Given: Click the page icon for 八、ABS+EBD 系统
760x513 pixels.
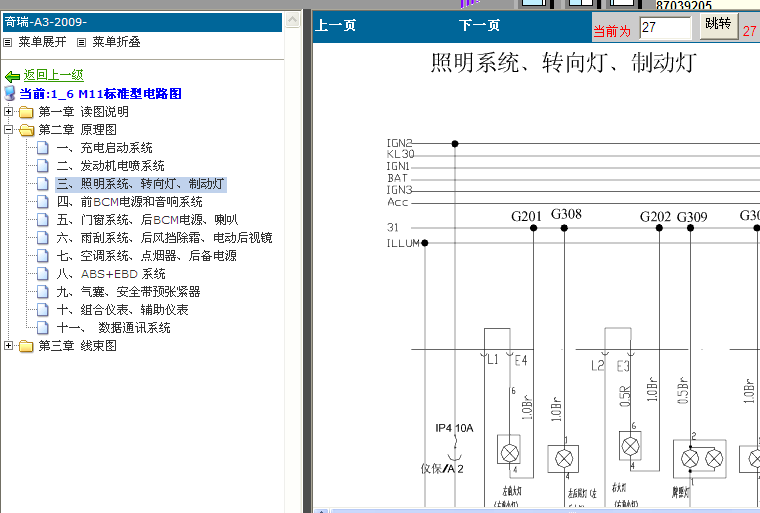Looking at the screenshot, I should (43, 274).
